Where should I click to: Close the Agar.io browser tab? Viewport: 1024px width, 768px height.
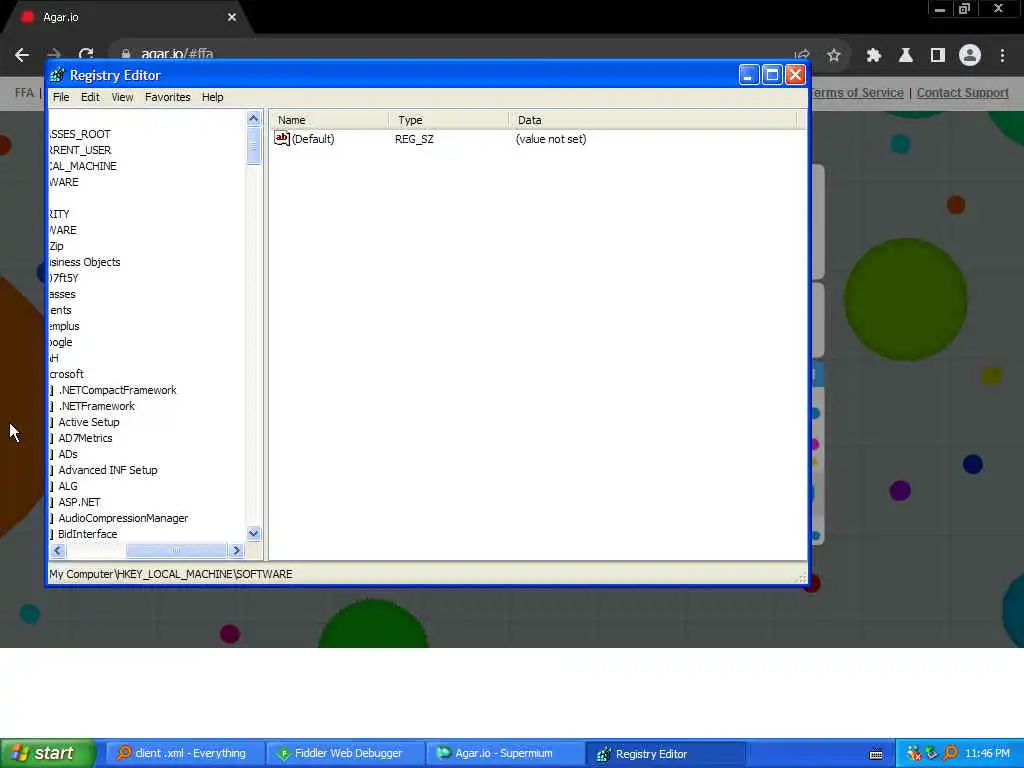point(232,17)
